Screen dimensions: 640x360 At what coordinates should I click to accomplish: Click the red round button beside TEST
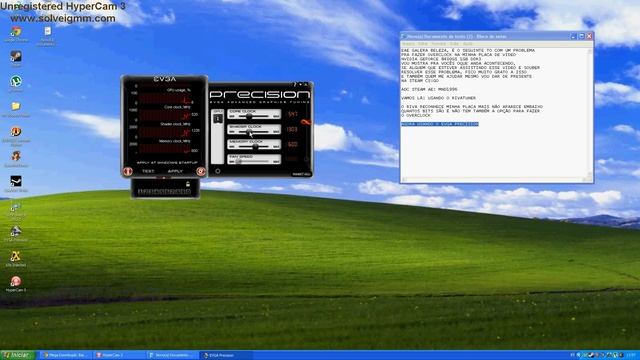(128, 171)
